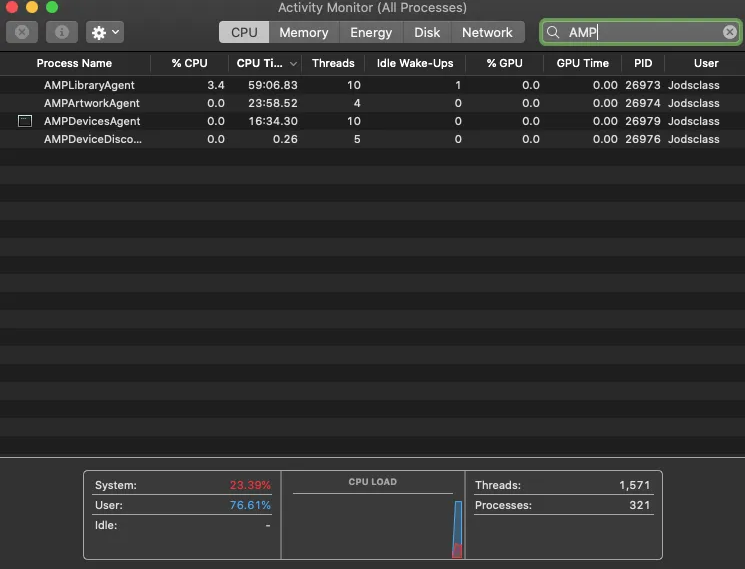Click the 3.4 % CPU value
The height and width of the screenshot is (569, 745).
click(216, 85)
